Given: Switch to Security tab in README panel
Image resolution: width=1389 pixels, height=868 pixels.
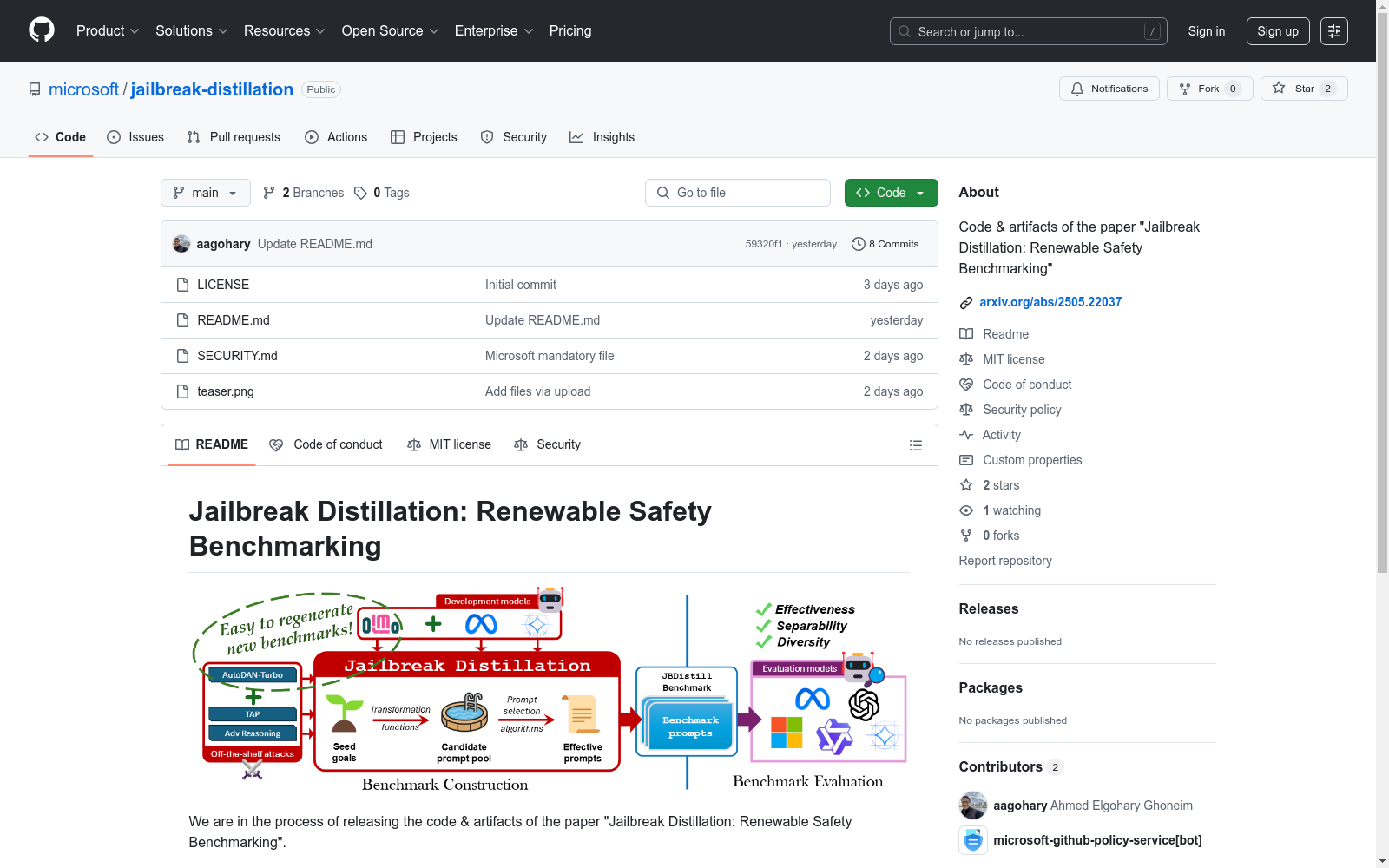Looking at the screenshot, I should (548, 444).
